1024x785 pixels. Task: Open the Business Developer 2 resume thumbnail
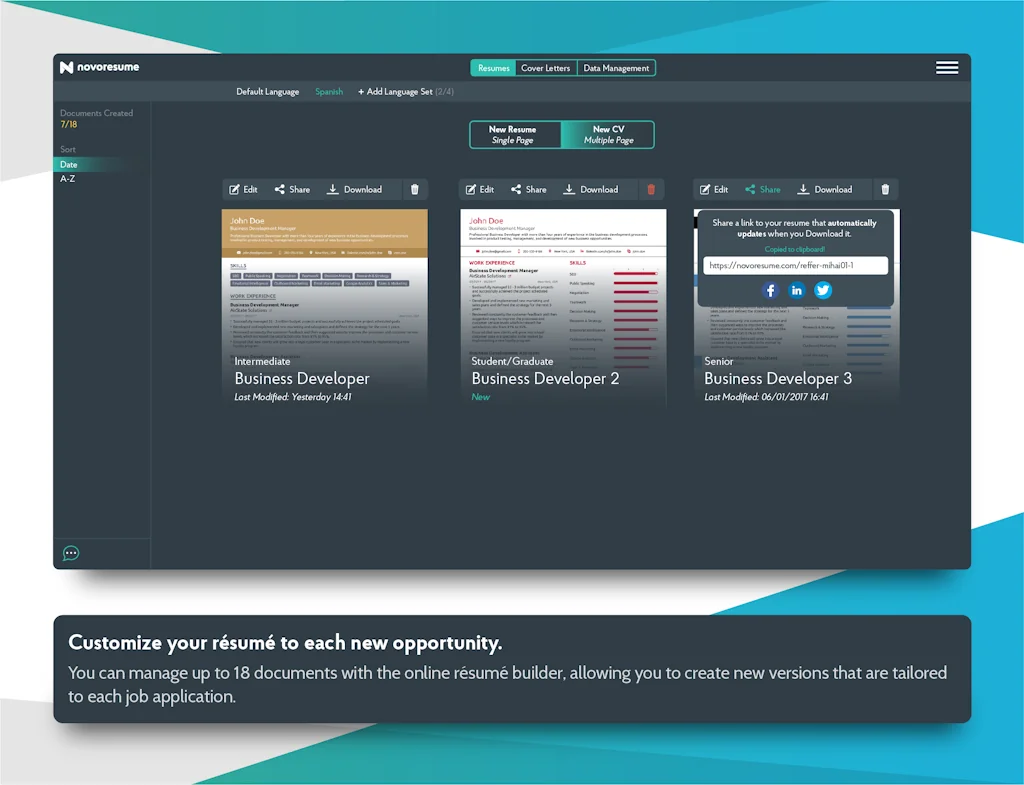563,307
